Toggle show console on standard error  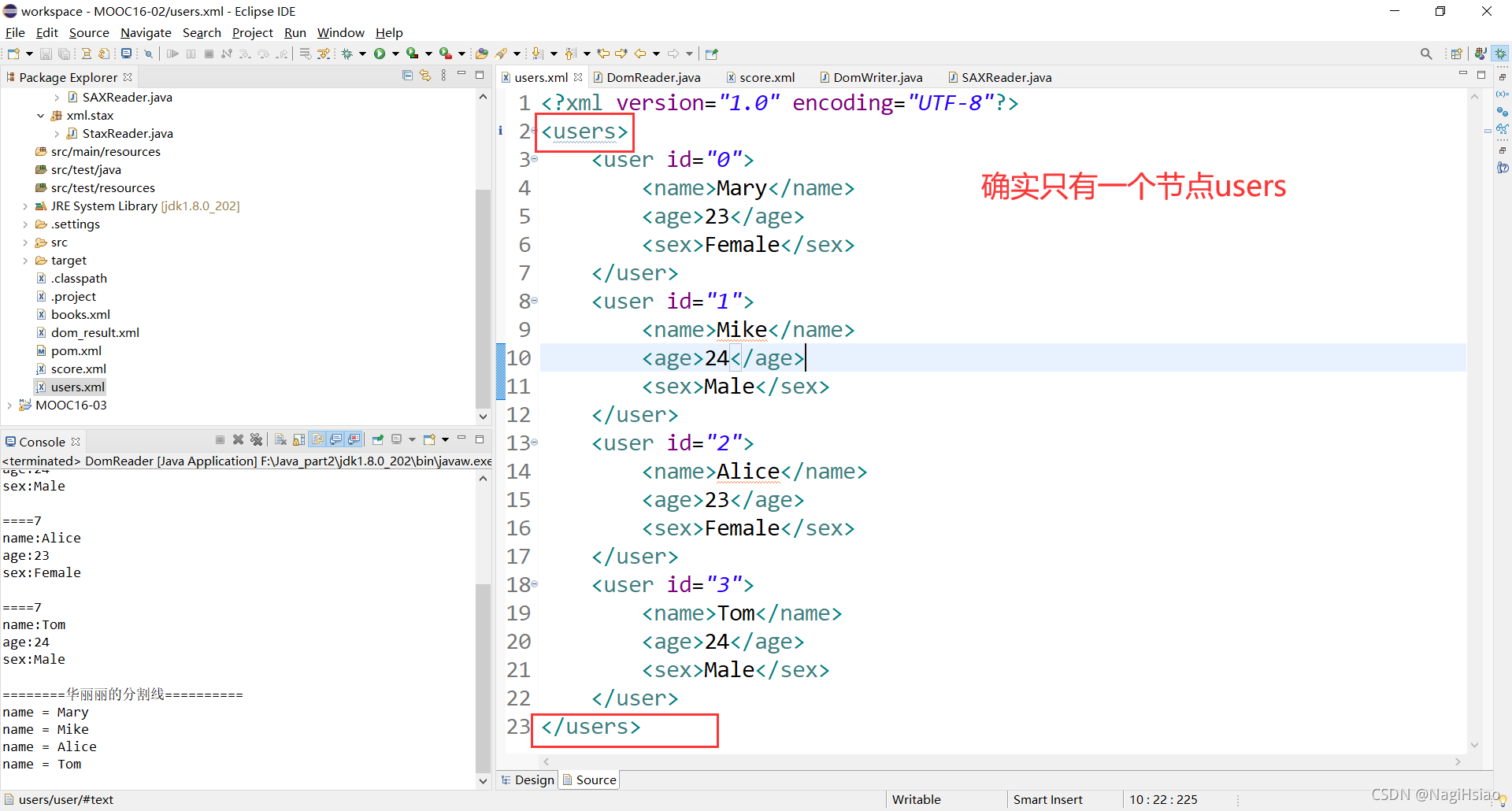[354, 439]
